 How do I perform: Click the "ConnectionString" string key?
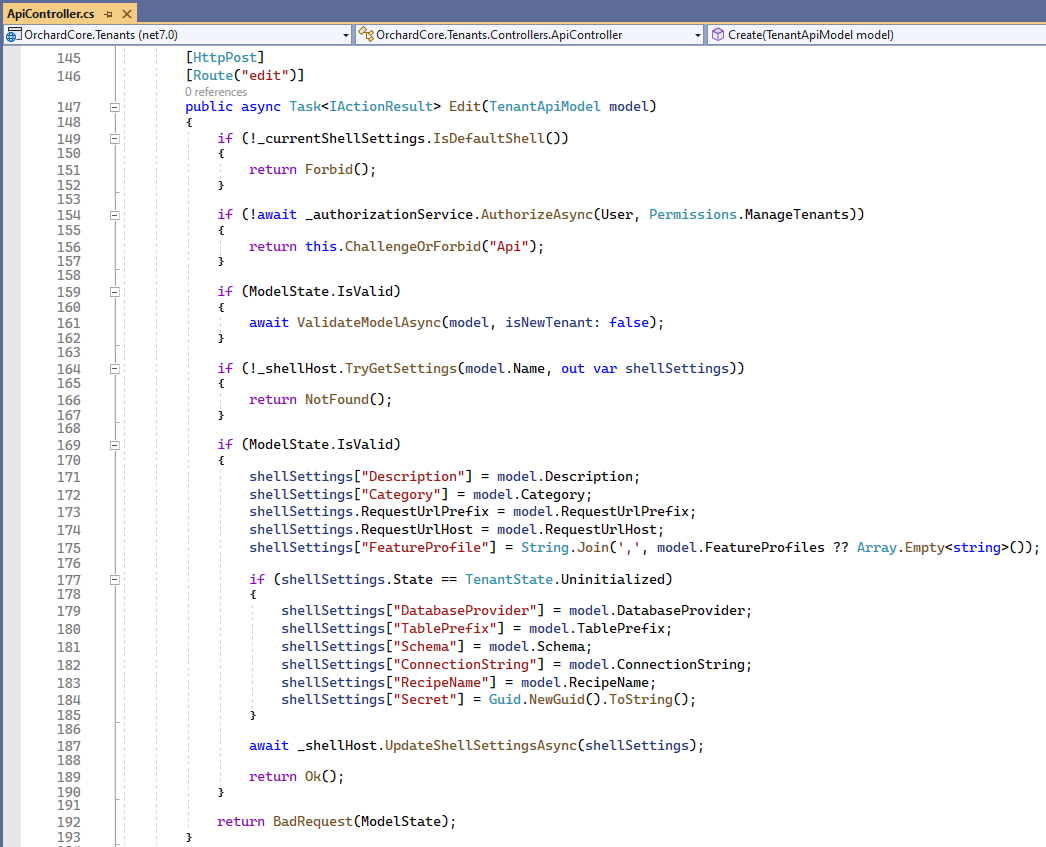[464, 665]
